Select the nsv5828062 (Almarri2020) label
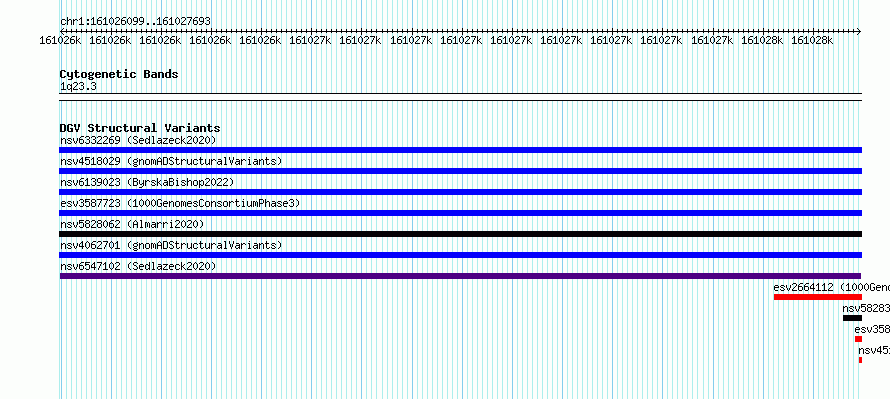The height and width of the screenshot is (399, 890). pyautogui.click(x=132, y=224)
